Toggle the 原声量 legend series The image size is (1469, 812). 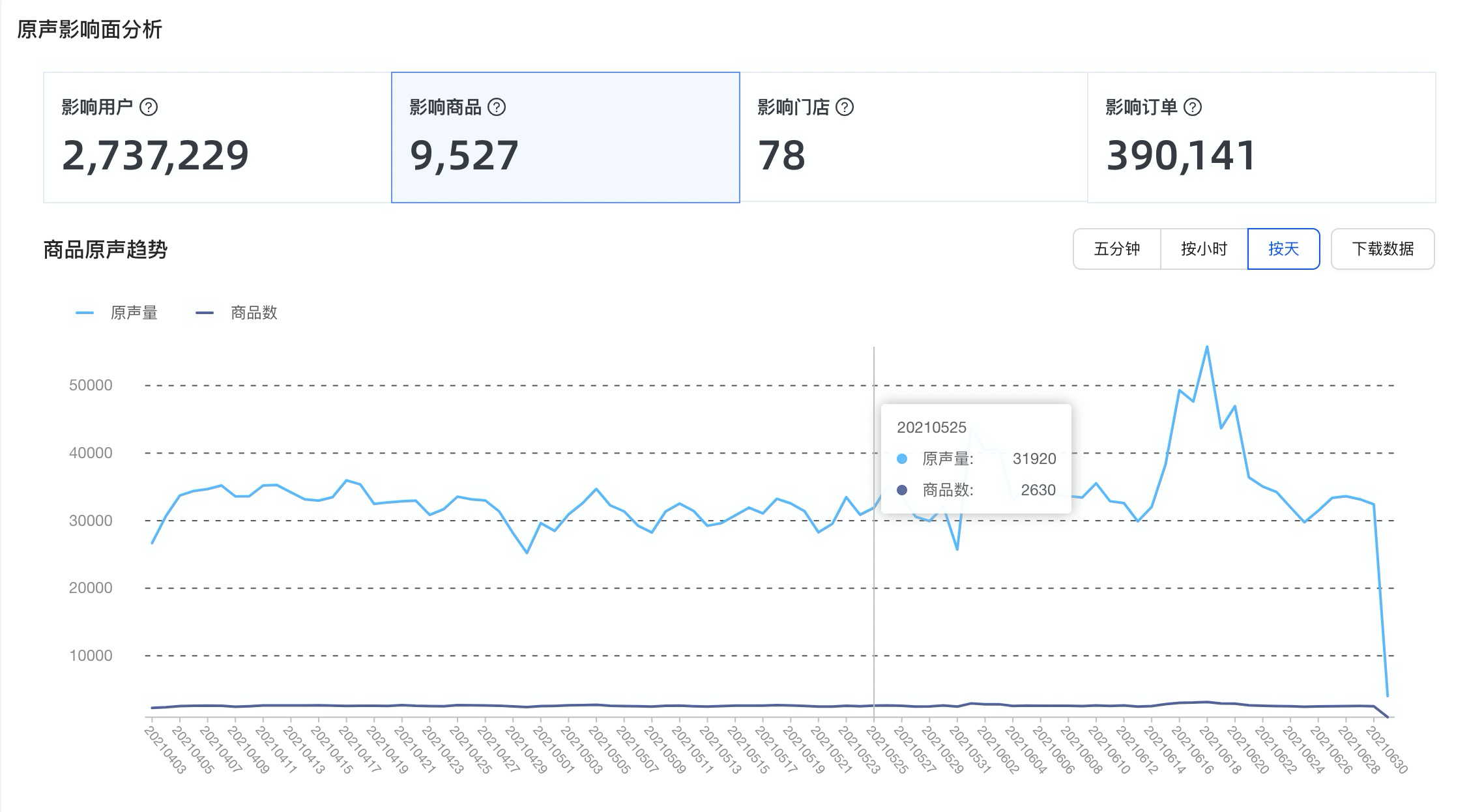(117, 313)
